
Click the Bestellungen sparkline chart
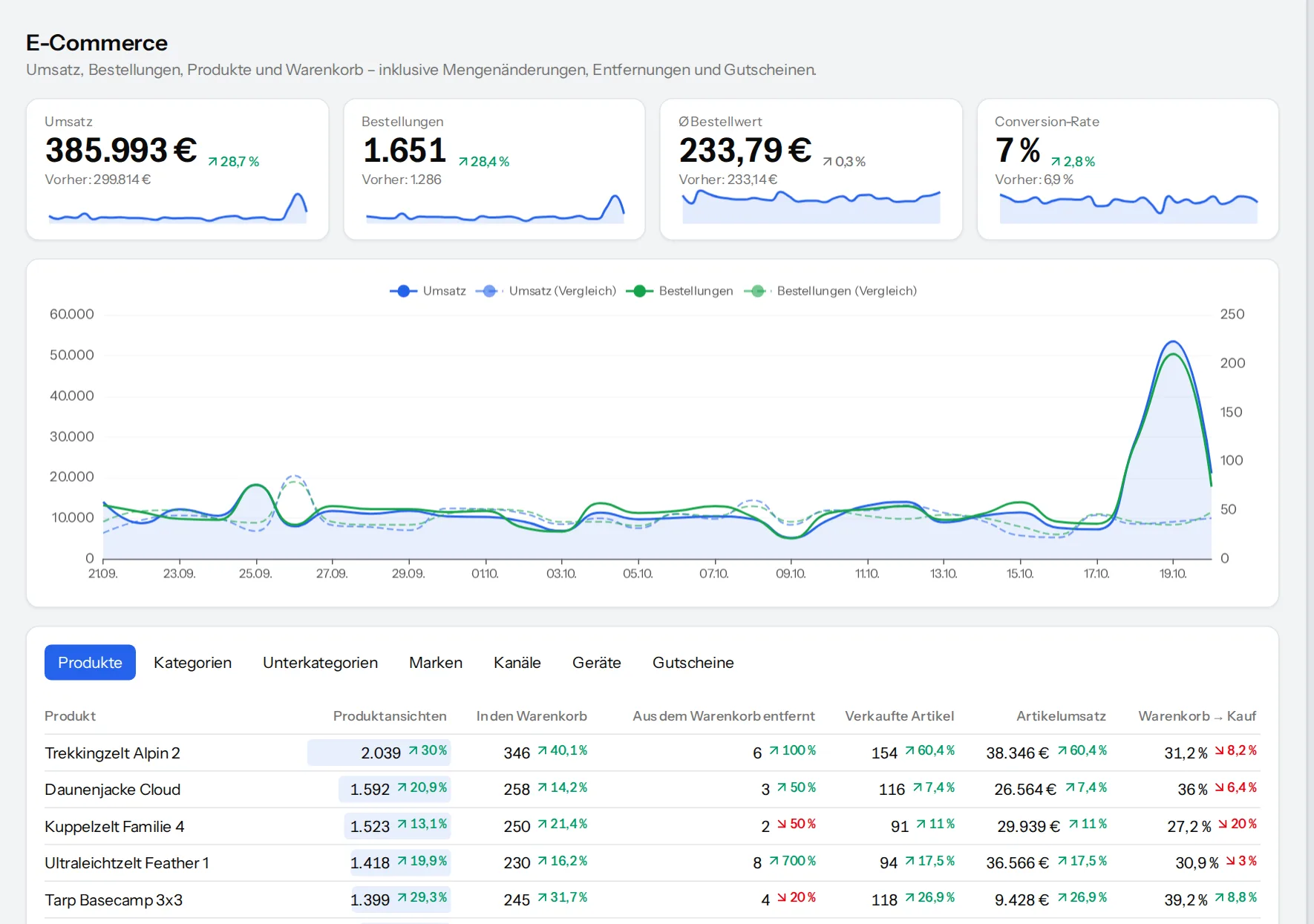pyautogui.click(x=494, y=208)
